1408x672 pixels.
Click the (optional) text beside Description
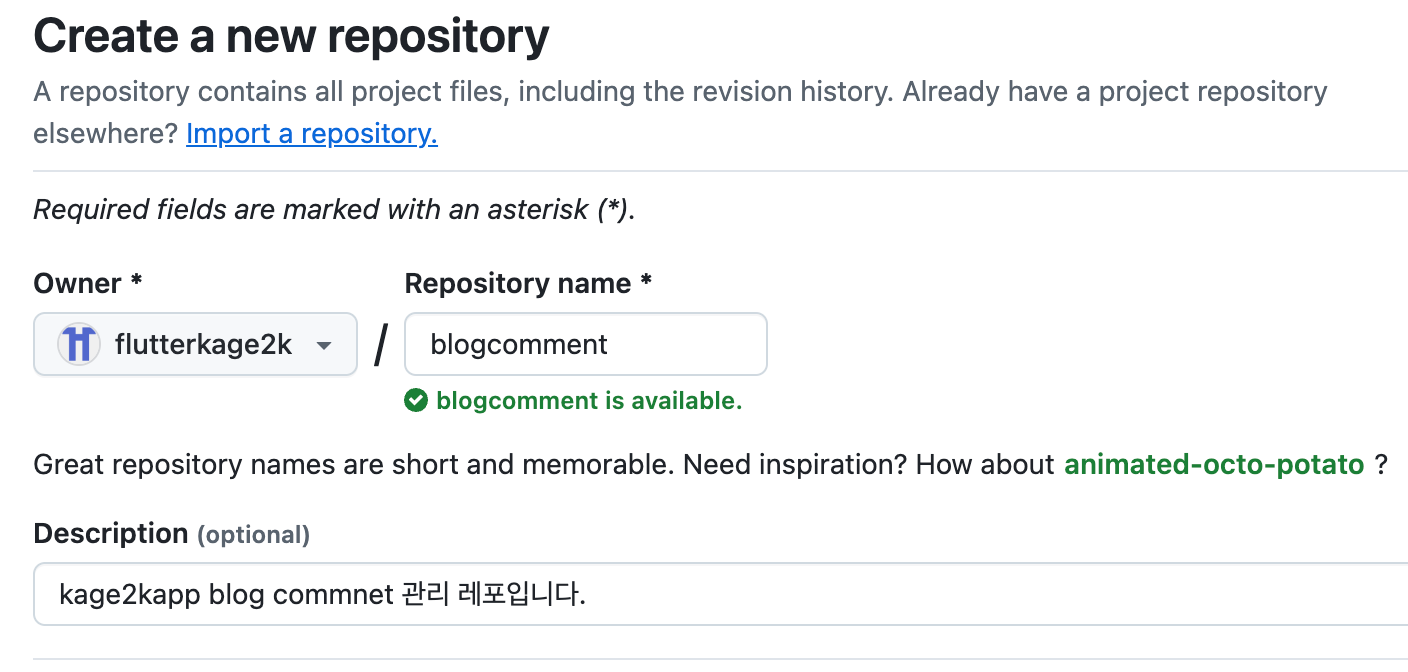point(253,535)
